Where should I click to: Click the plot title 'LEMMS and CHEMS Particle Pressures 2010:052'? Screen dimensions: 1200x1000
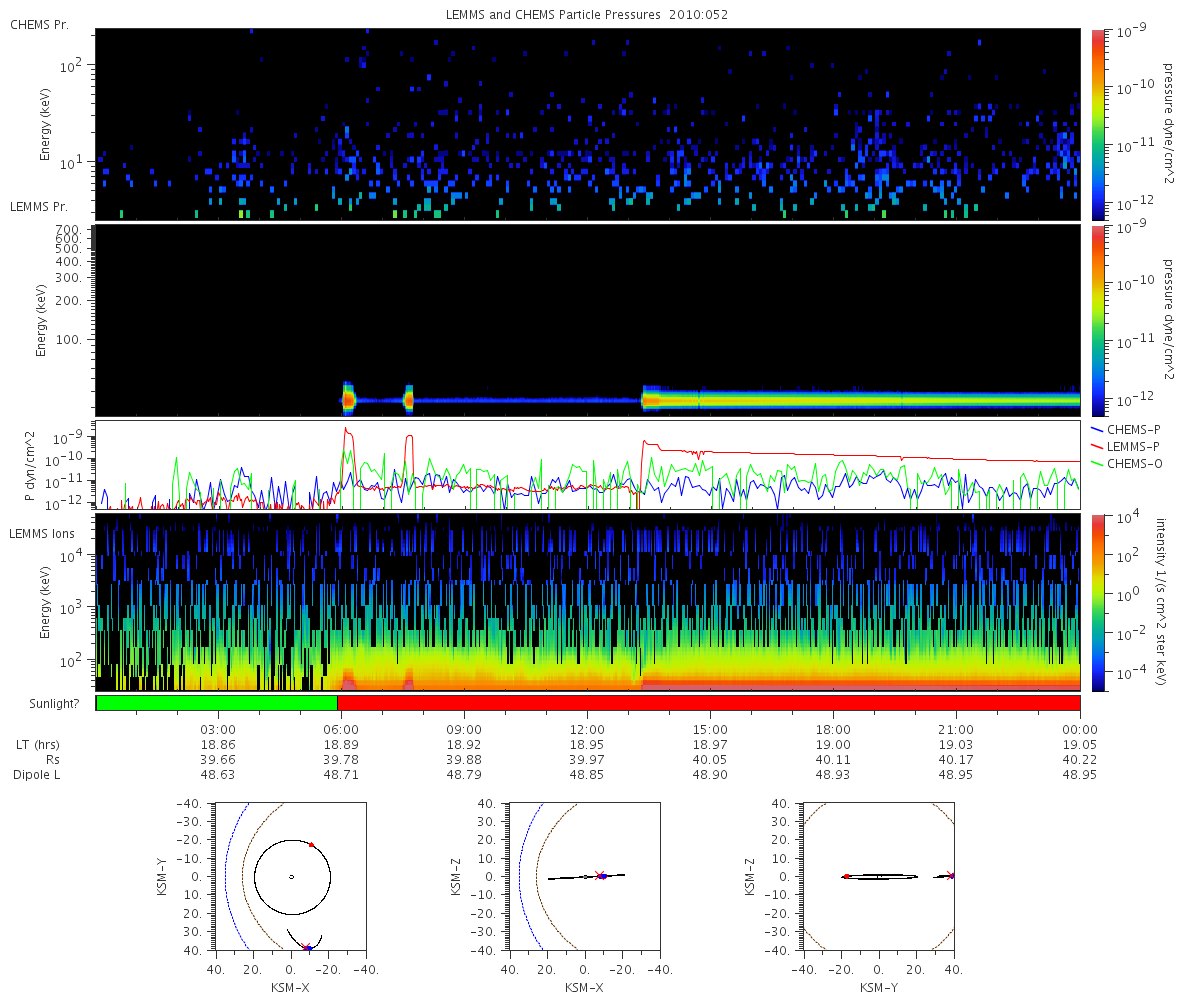[x=587, y=14]
